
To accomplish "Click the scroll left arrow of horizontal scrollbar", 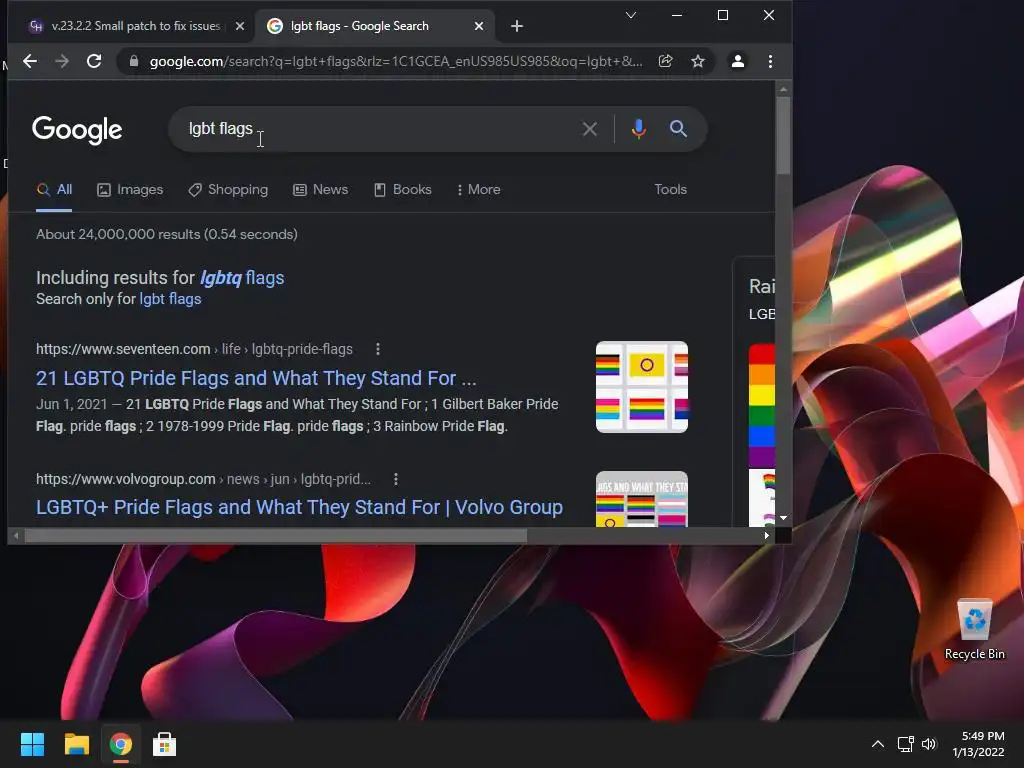I will (x=16, y=536).
